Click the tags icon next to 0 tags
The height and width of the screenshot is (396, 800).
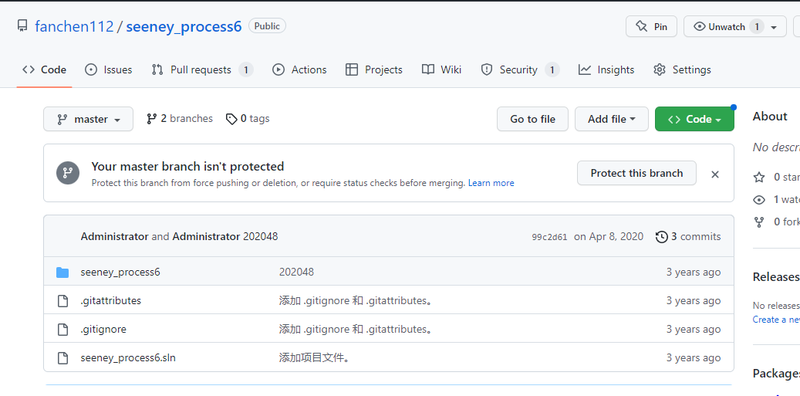click(x=231, y=119)
